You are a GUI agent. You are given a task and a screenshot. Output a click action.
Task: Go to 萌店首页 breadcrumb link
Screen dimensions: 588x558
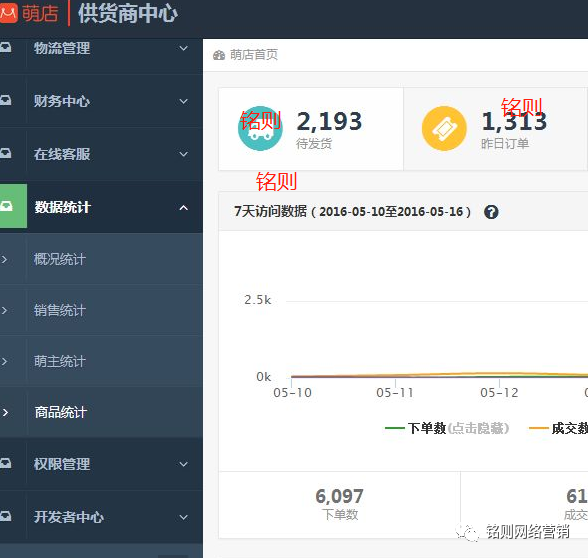point(254,55)
